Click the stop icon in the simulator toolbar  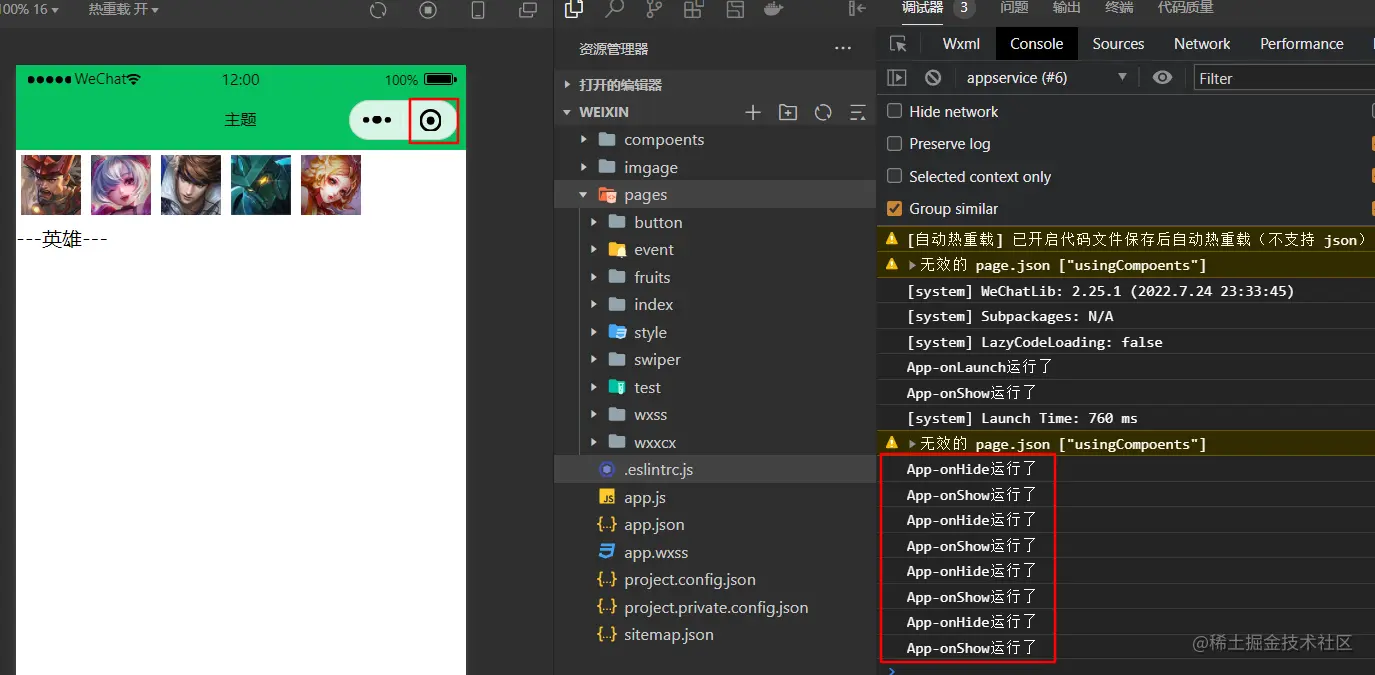(x=428, y=10)
